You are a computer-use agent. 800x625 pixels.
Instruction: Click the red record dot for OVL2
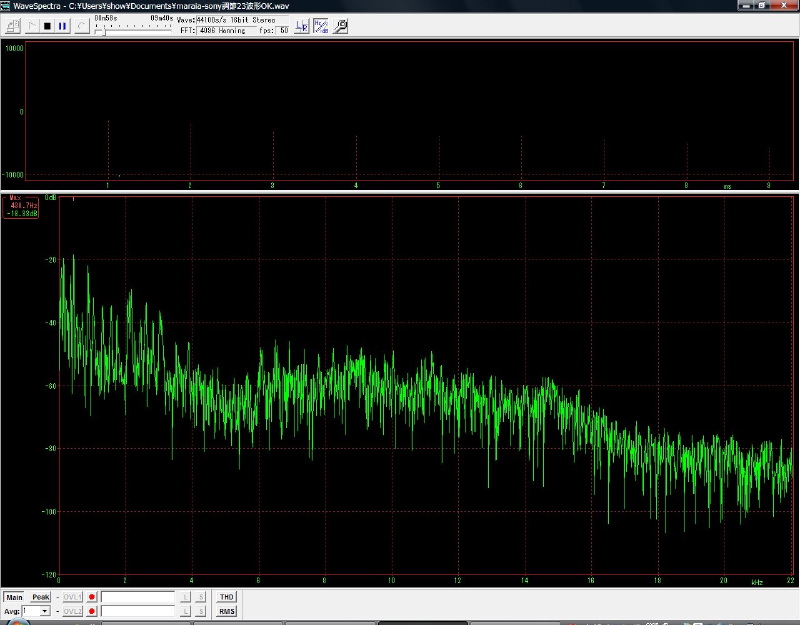coord(92,611)
